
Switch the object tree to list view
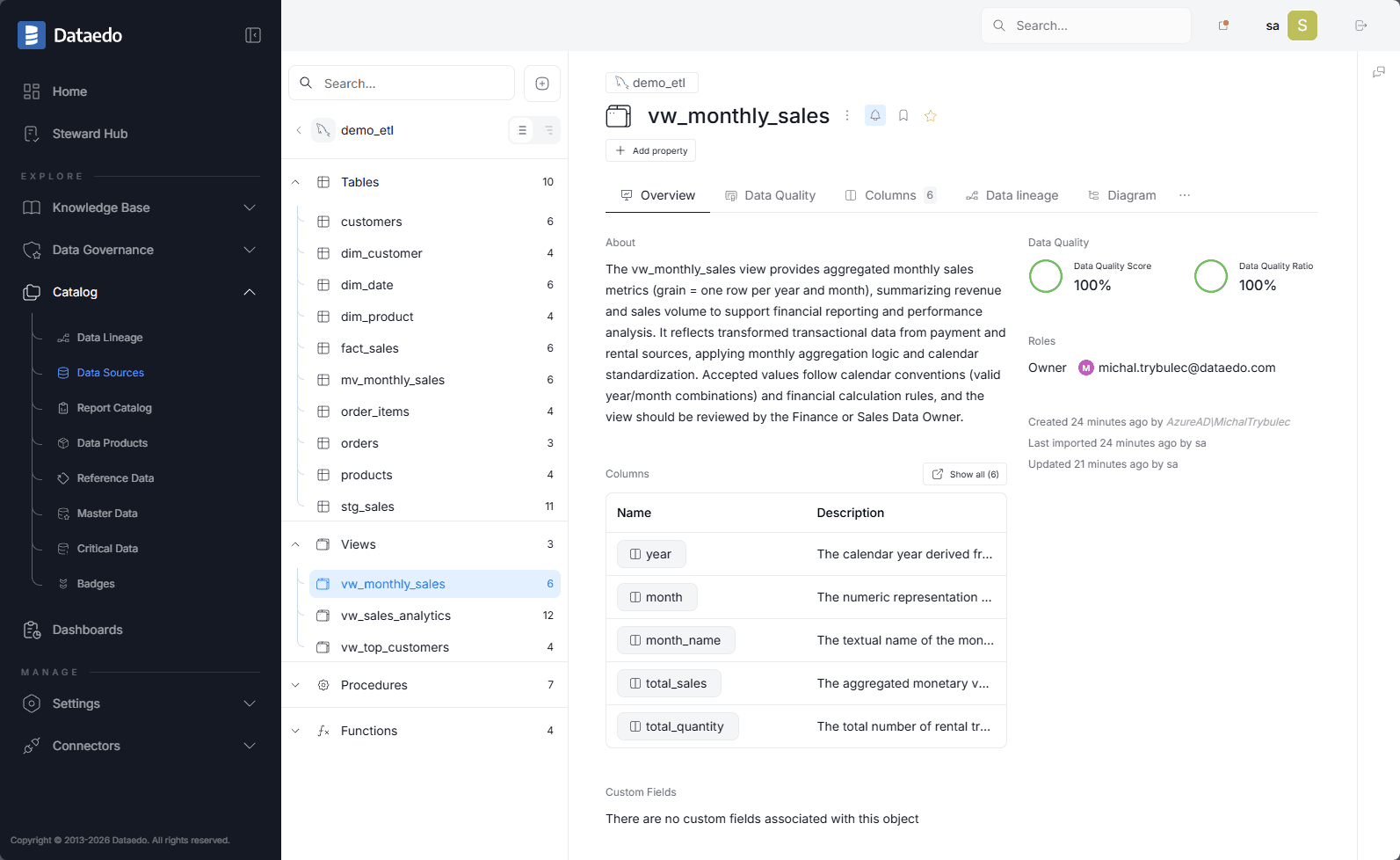pyautogui.click(x=522, y=130)
